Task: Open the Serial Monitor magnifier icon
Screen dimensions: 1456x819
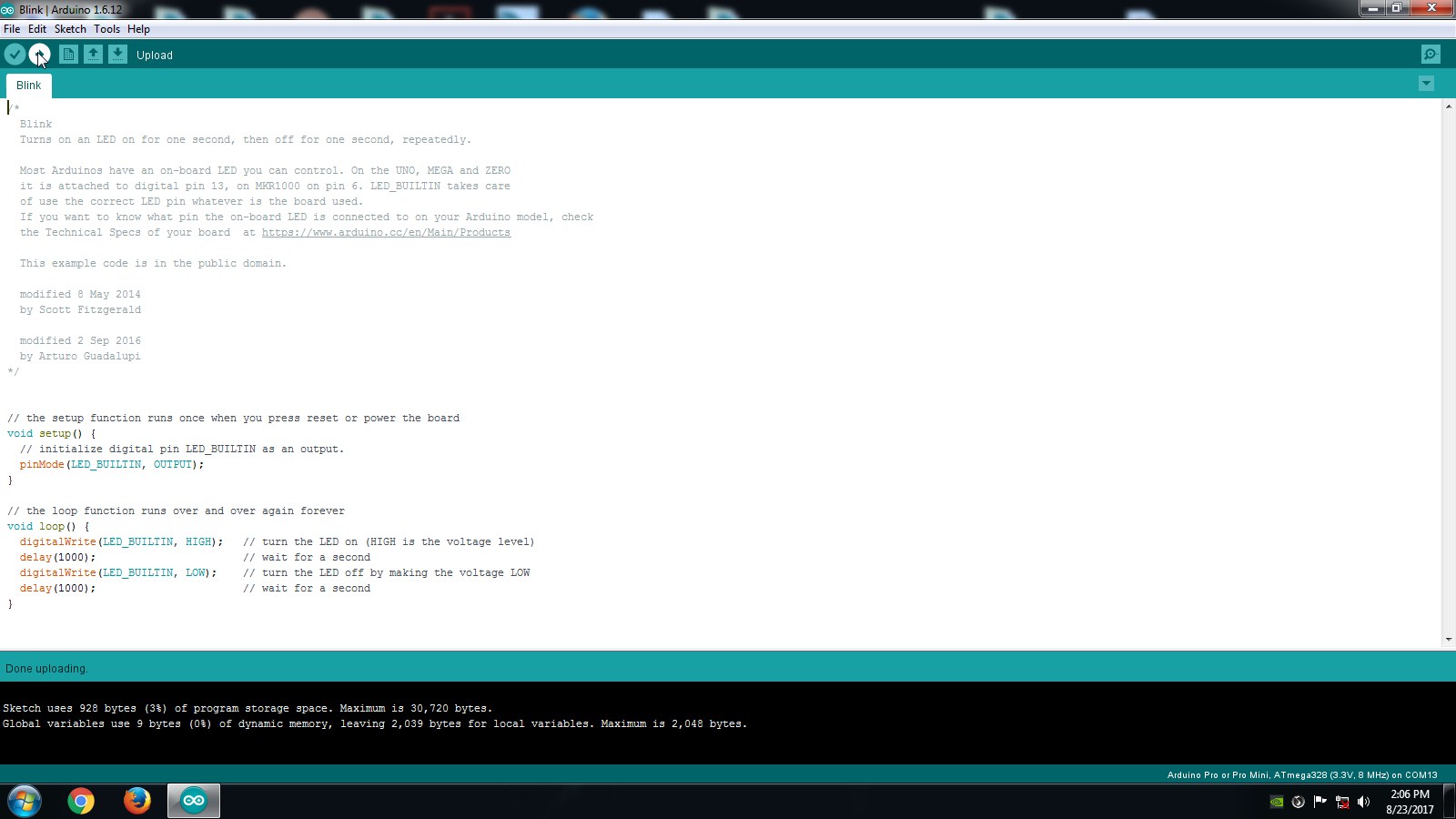Action: (1431, 55)
